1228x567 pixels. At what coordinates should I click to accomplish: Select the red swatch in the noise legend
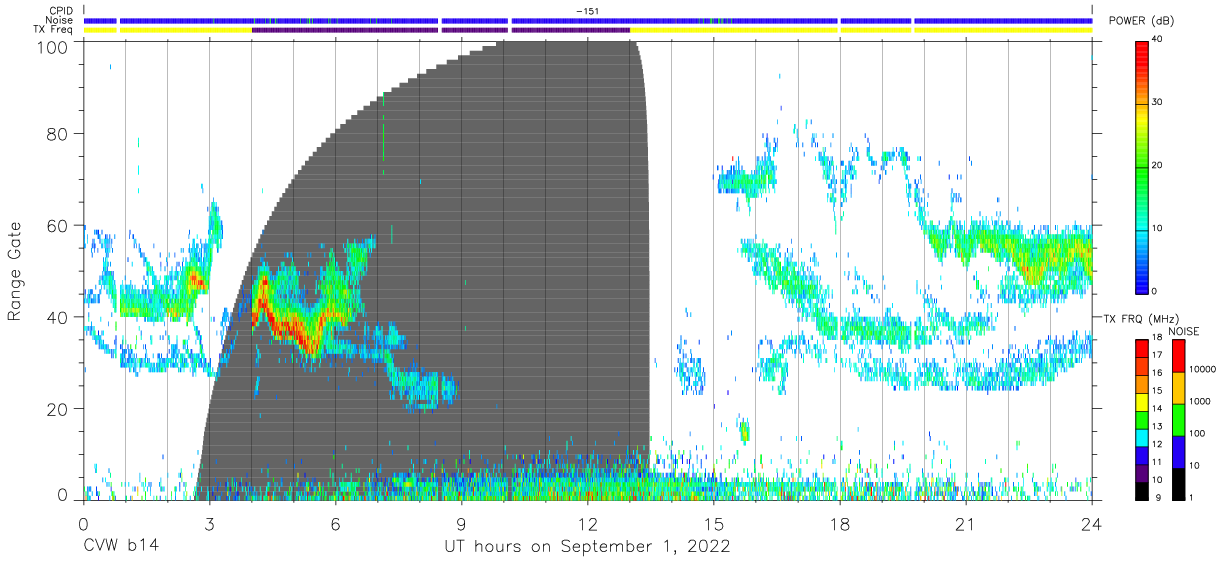(1178, 356)
